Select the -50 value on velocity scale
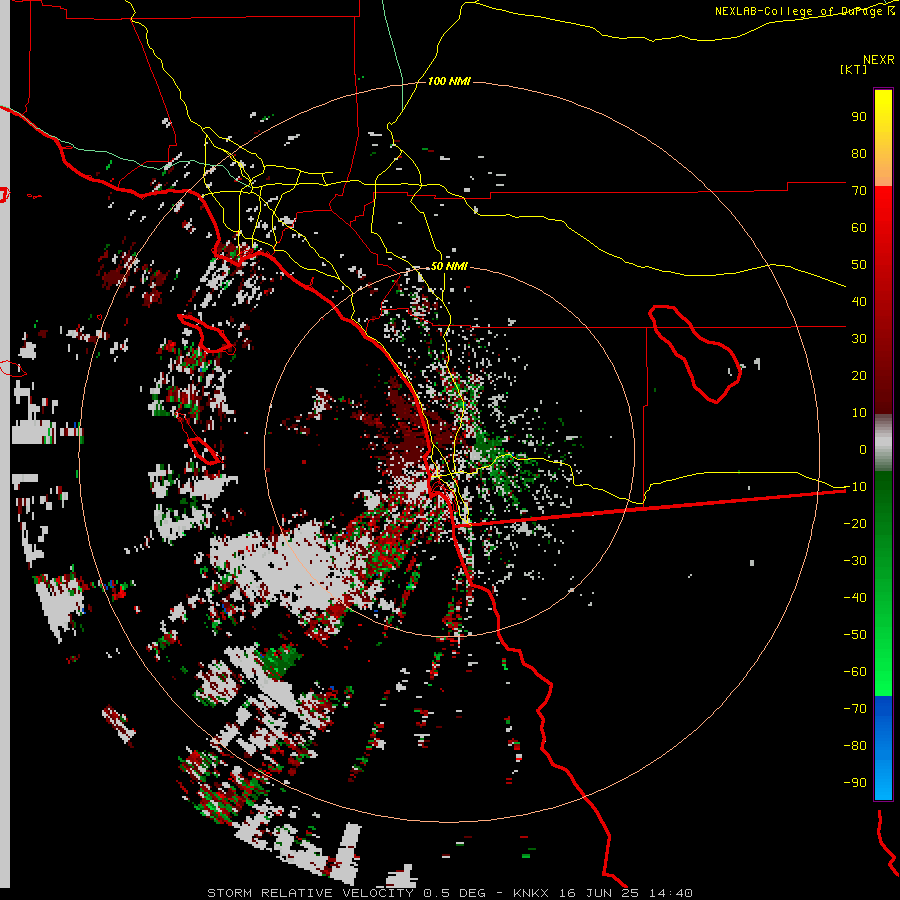The image size is (900, 900). (855, 635)
